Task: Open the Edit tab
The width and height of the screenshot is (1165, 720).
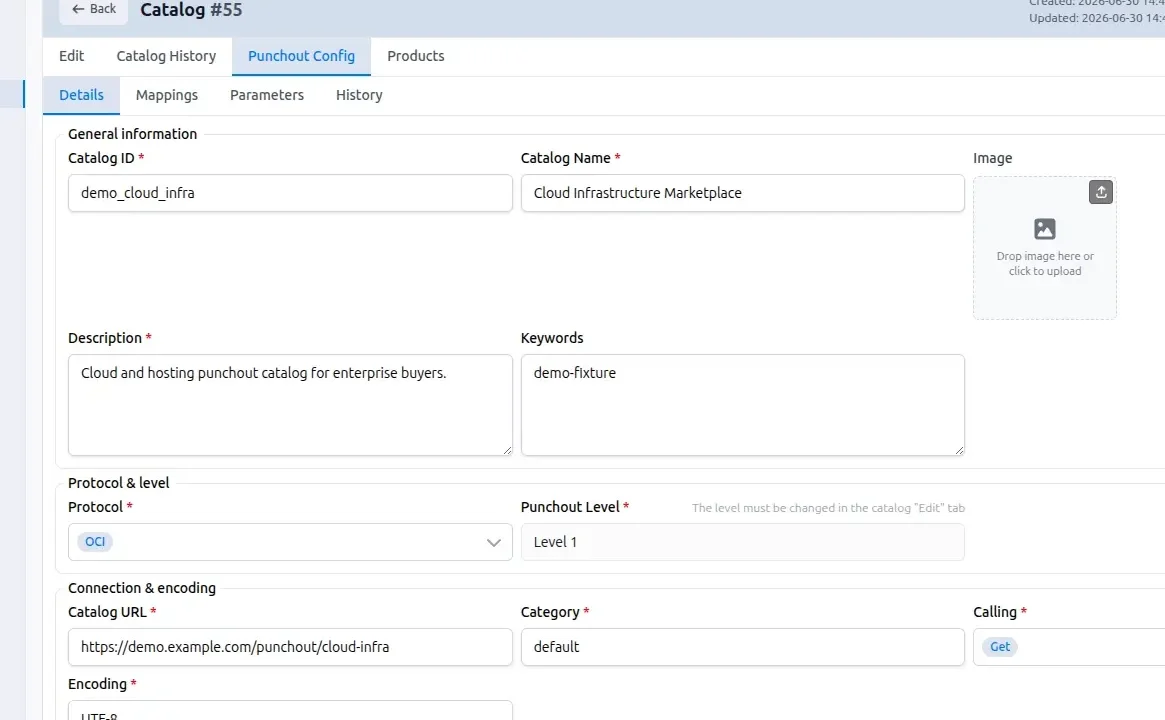Action: [x=71, y=56]
